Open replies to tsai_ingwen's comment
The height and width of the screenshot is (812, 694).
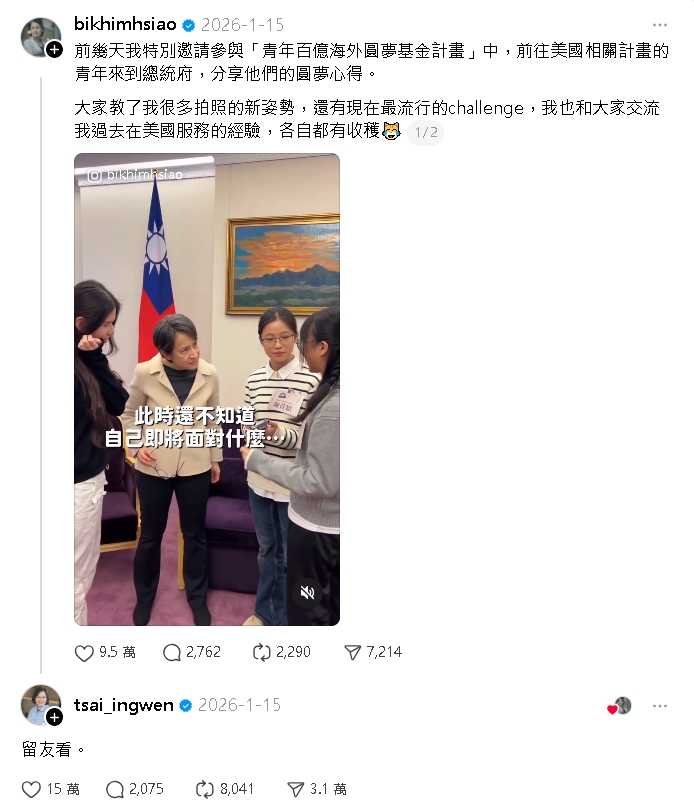coord(114,789)
